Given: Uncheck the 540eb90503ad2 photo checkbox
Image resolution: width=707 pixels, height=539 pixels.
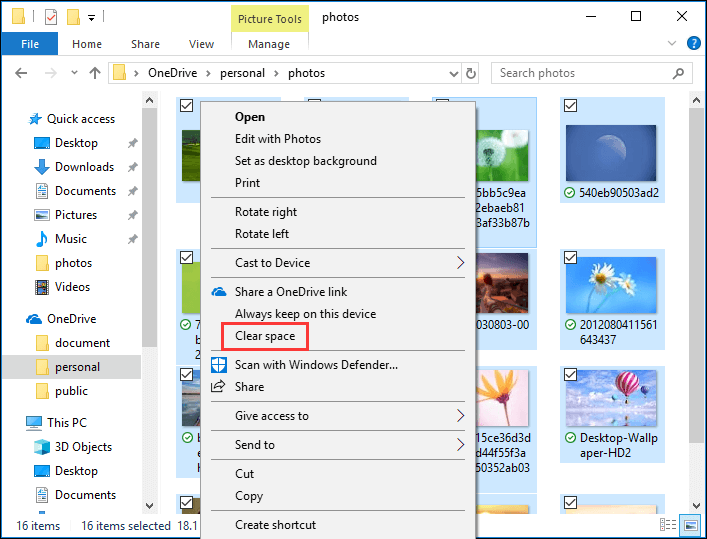Looking at the screenshot, I should tap(570, 106).
